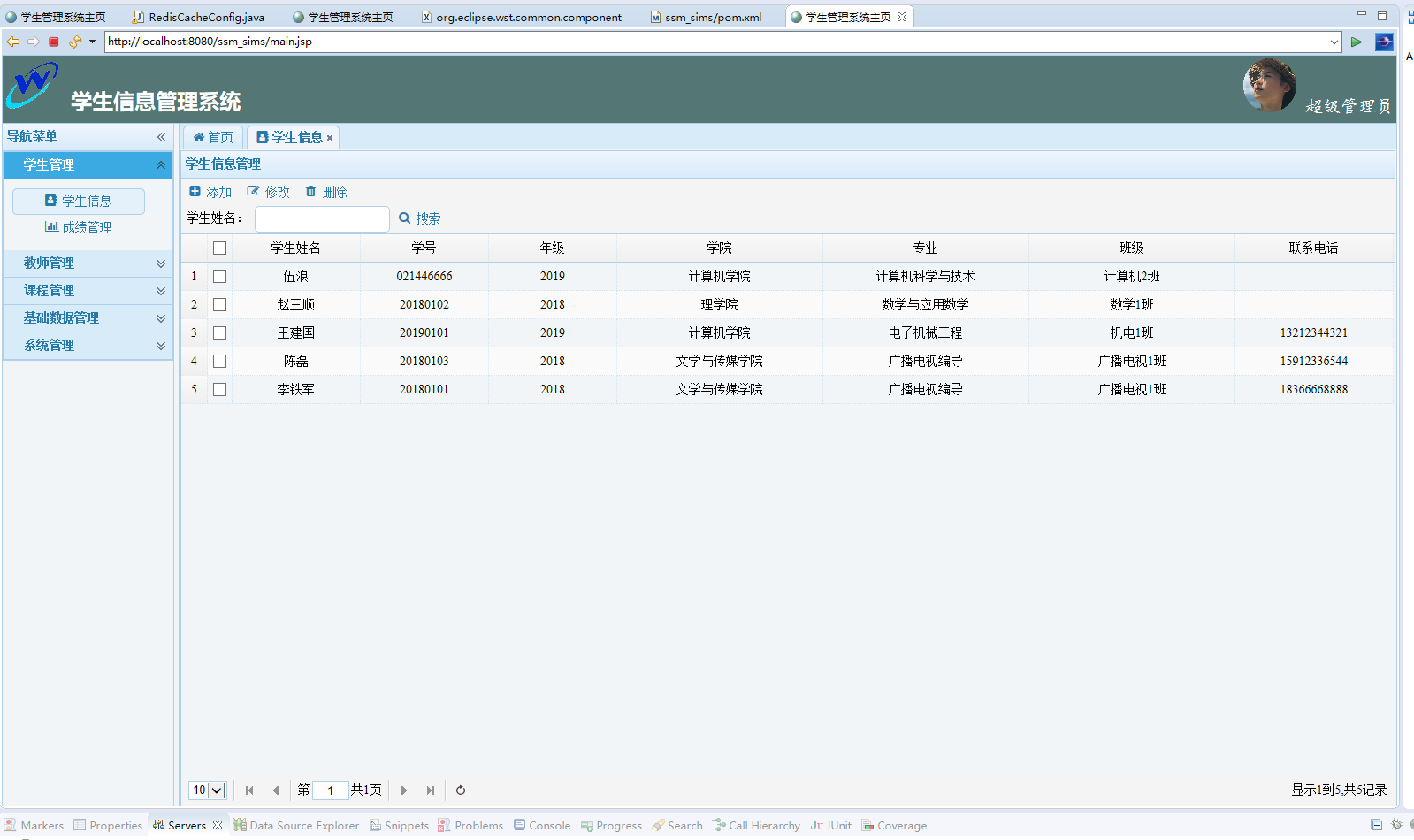Open 学生信息 item in sidebar

[79, 201]
